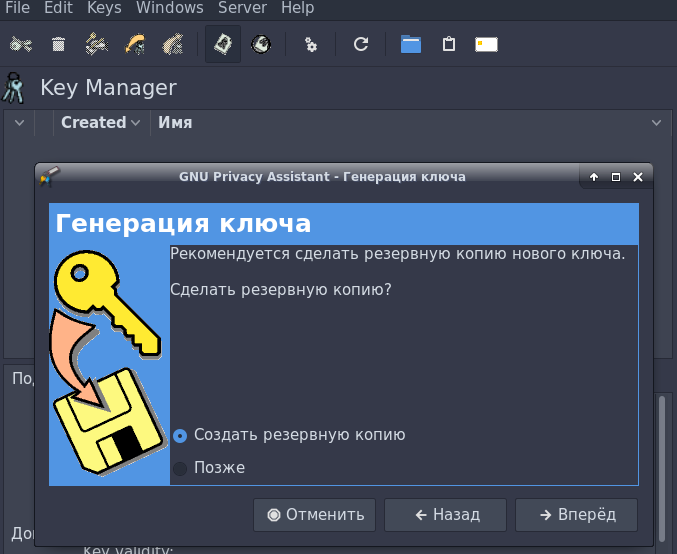Image resolution: width=677 pixels, height=554 pixels.
Task: Click the Key Manager title label
Action: coord(108,88)
